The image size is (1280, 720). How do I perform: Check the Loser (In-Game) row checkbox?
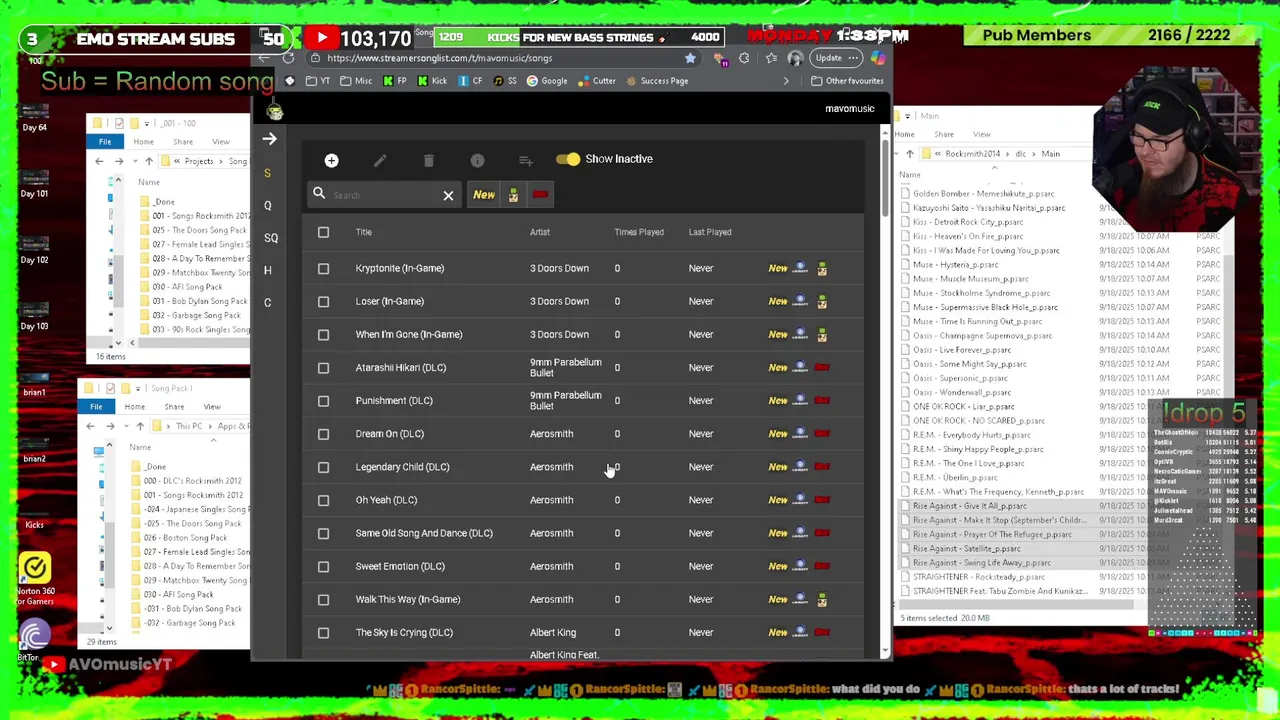[323, 301]
